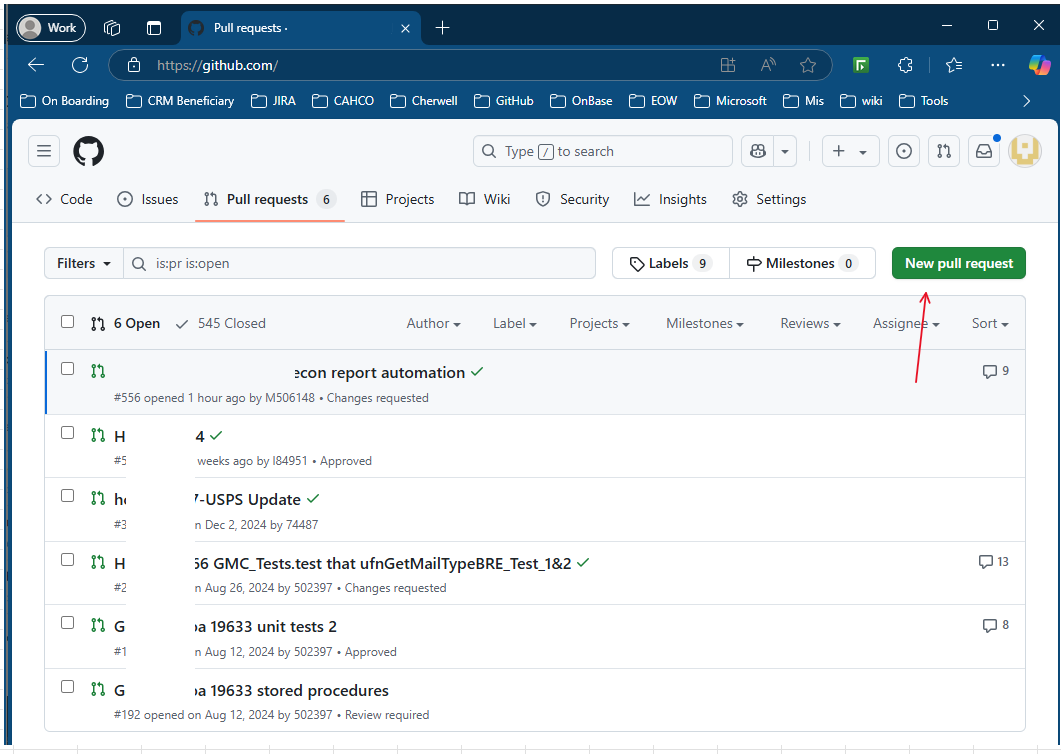Viewport: 1061px width, 754px height.
Task: Expand the Sort dropdown
Action: 989,323
